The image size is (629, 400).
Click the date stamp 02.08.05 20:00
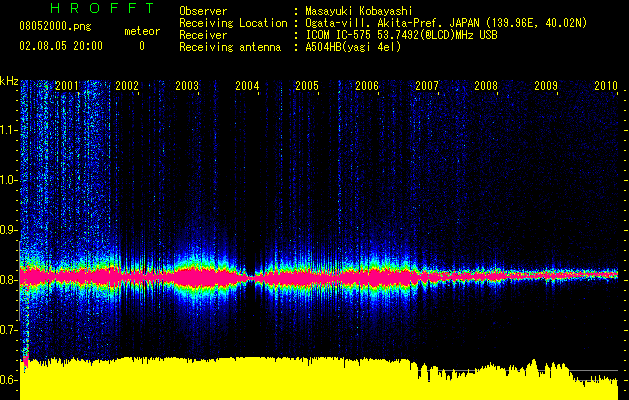(x=61, y=46)
